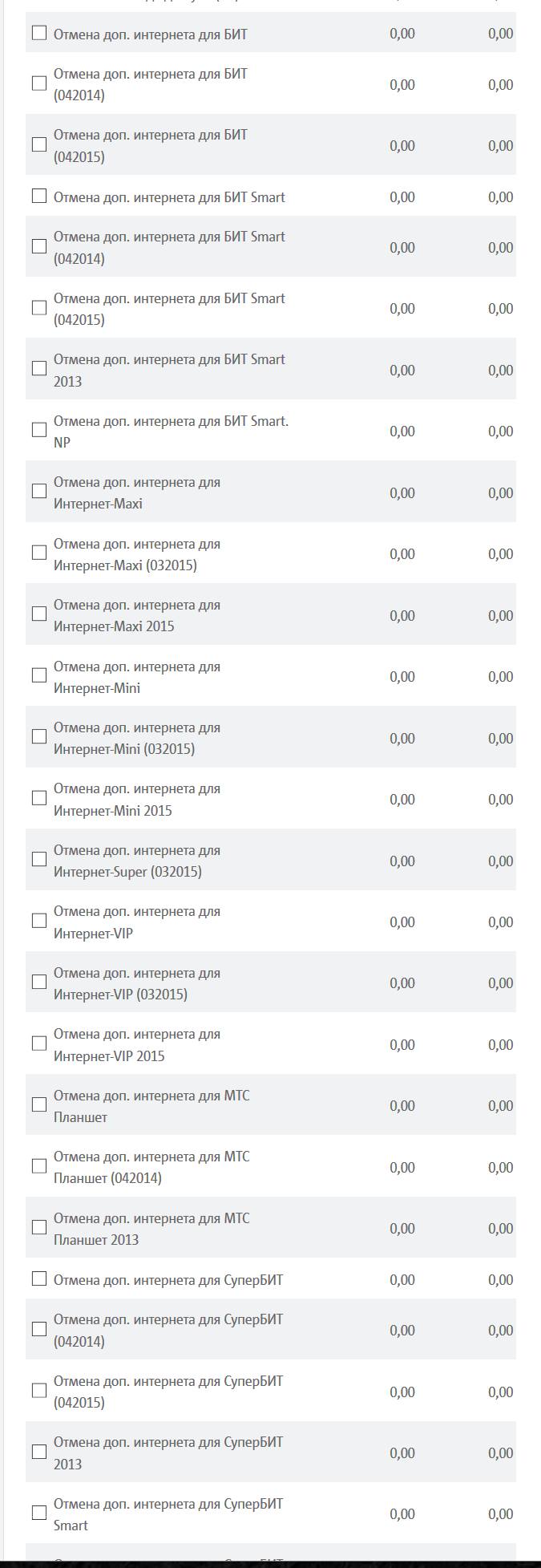Check the БИТ Smart (042015) row
Viewport: 541px width, 1568px height.
[39, 308]
